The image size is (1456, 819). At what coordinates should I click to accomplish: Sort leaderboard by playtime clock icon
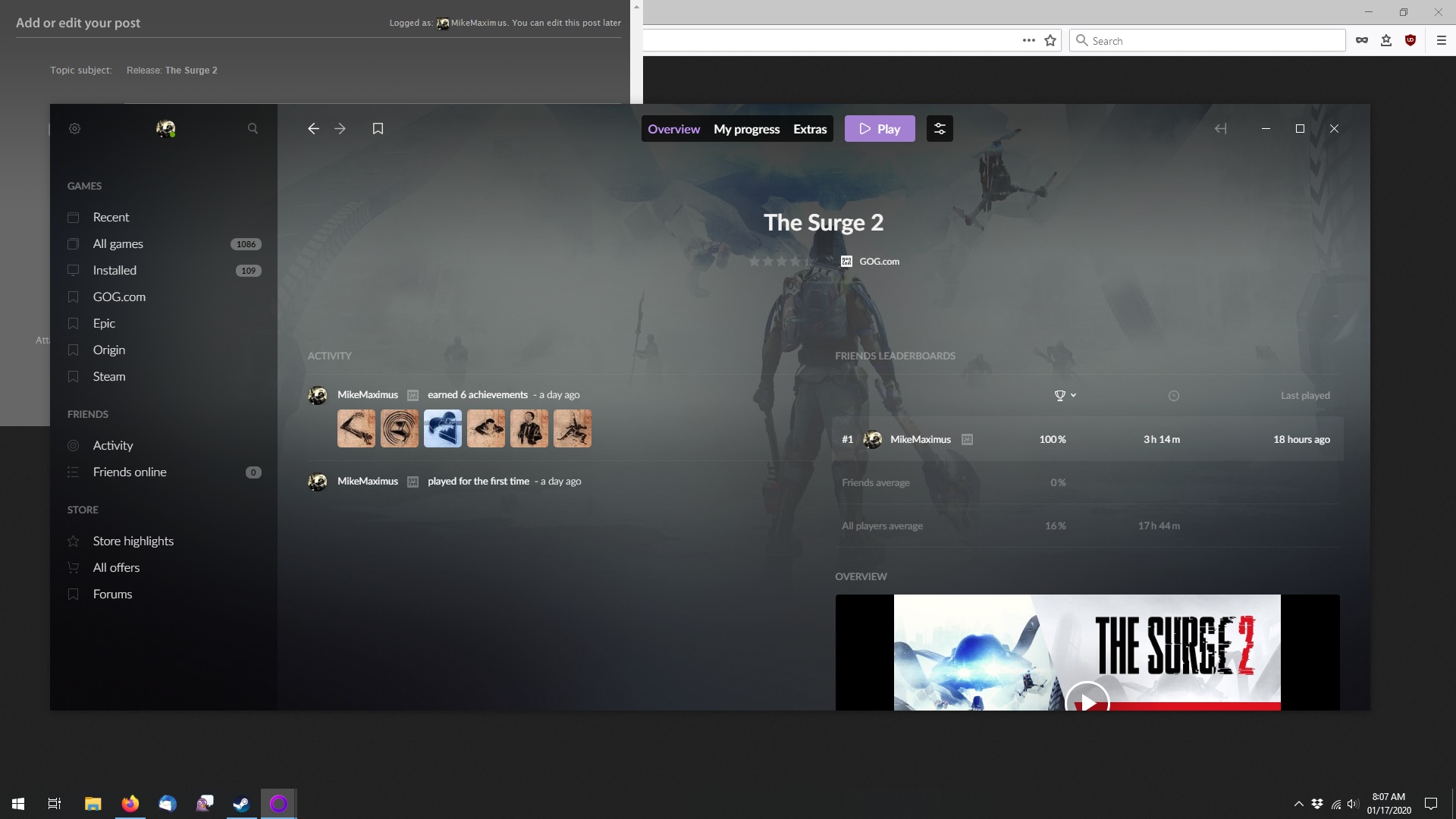tap(1173, 396)
